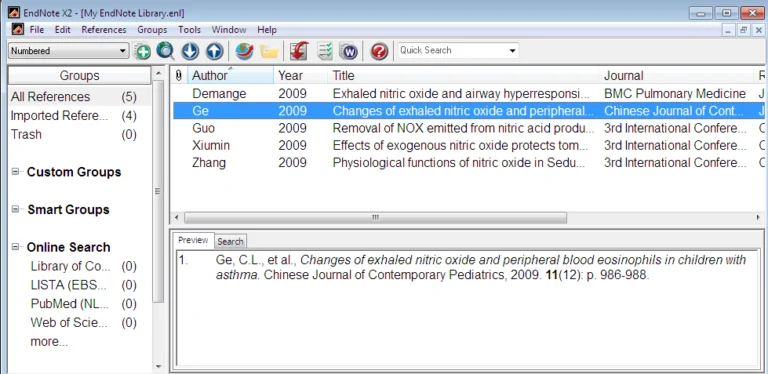Sort by the Title column header
The height and width of the screenshot is (374, 768).
(463, 75)
